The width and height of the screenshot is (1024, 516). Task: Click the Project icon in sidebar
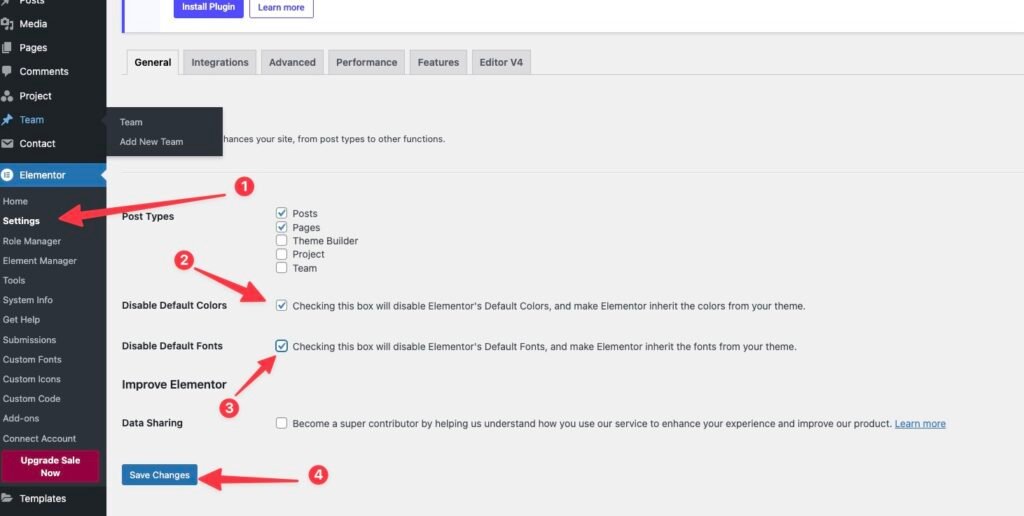pos(8,96)
